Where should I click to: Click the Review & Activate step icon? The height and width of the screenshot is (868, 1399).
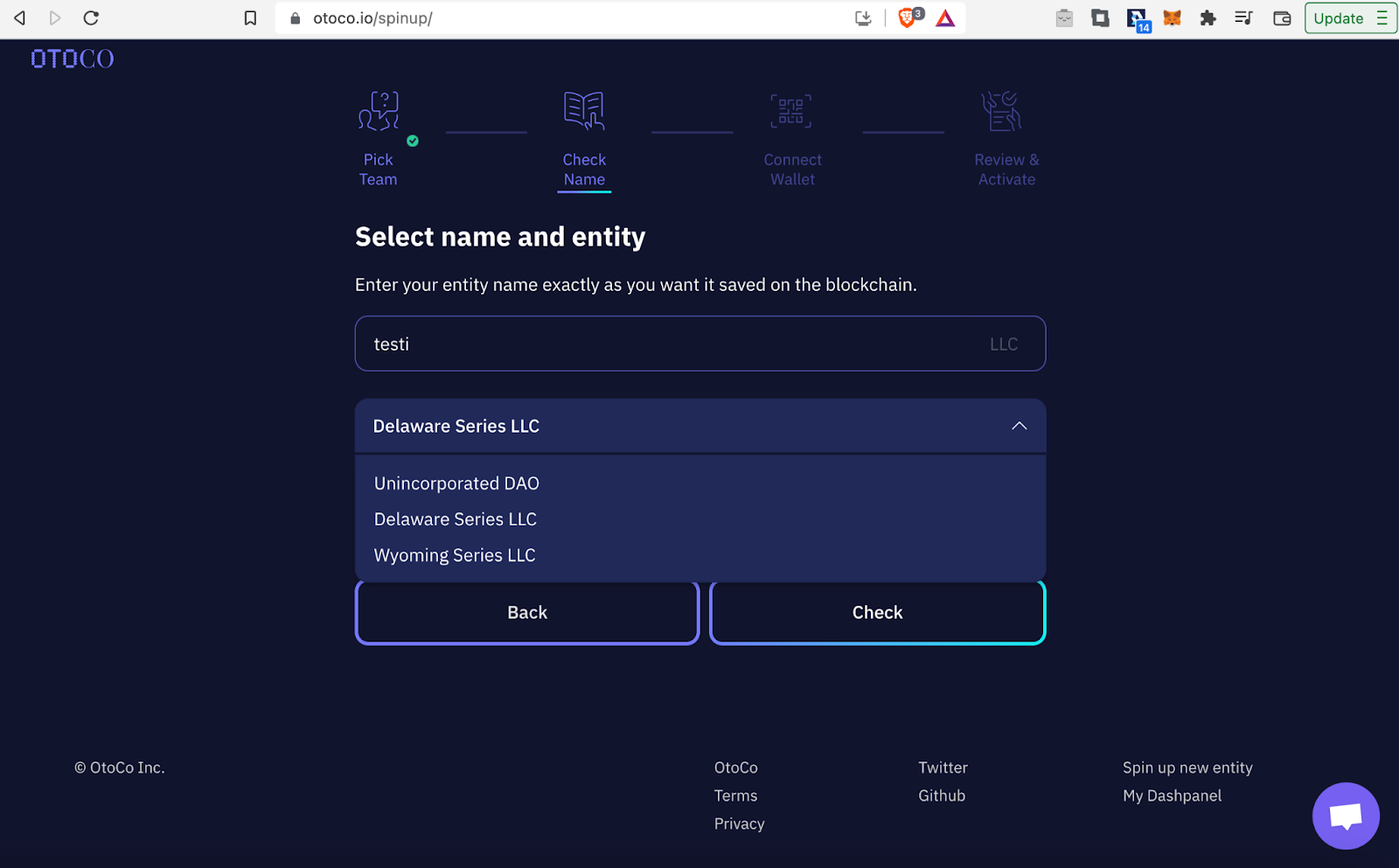pyautogui.click(x=1002, y=112)
